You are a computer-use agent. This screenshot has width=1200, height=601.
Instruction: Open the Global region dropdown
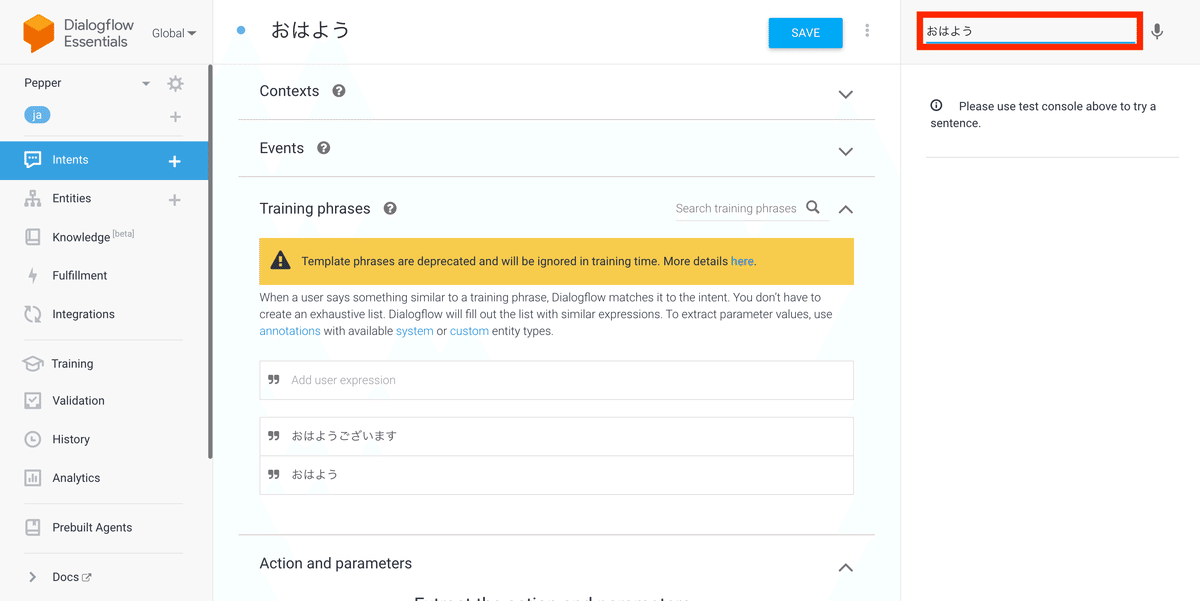click(174, 33)
